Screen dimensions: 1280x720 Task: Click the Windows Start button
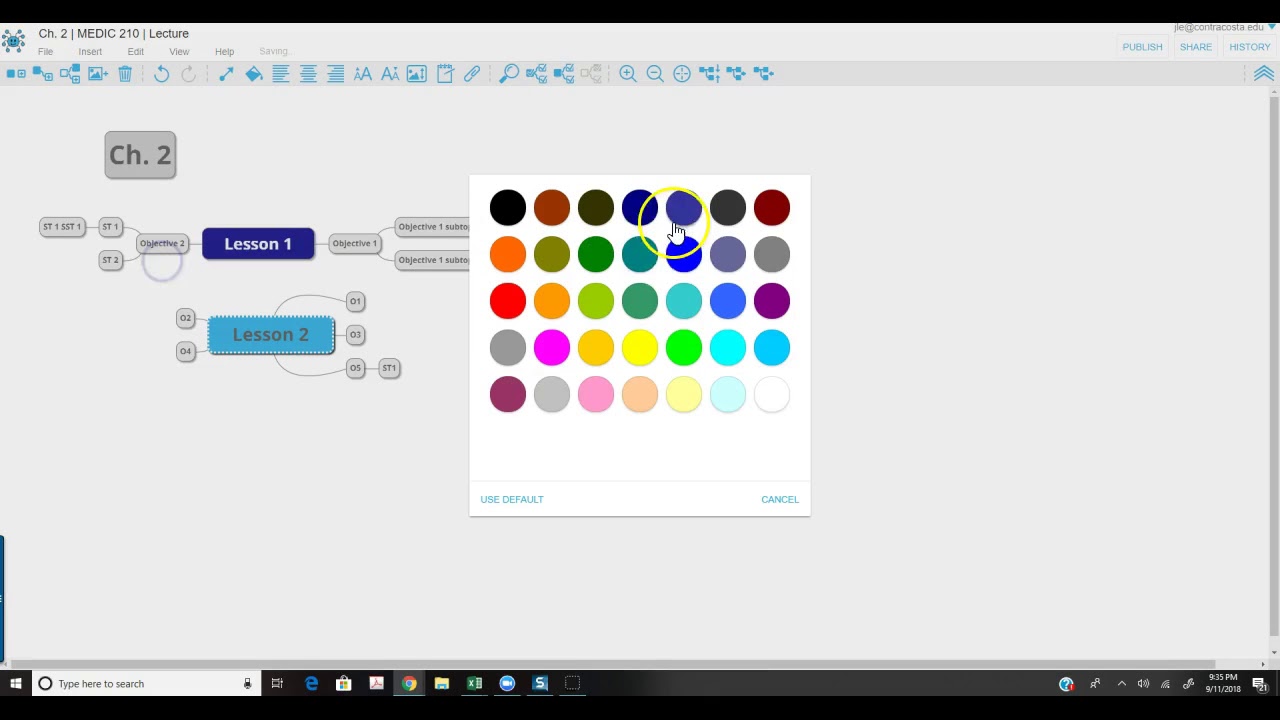point(15,684)
